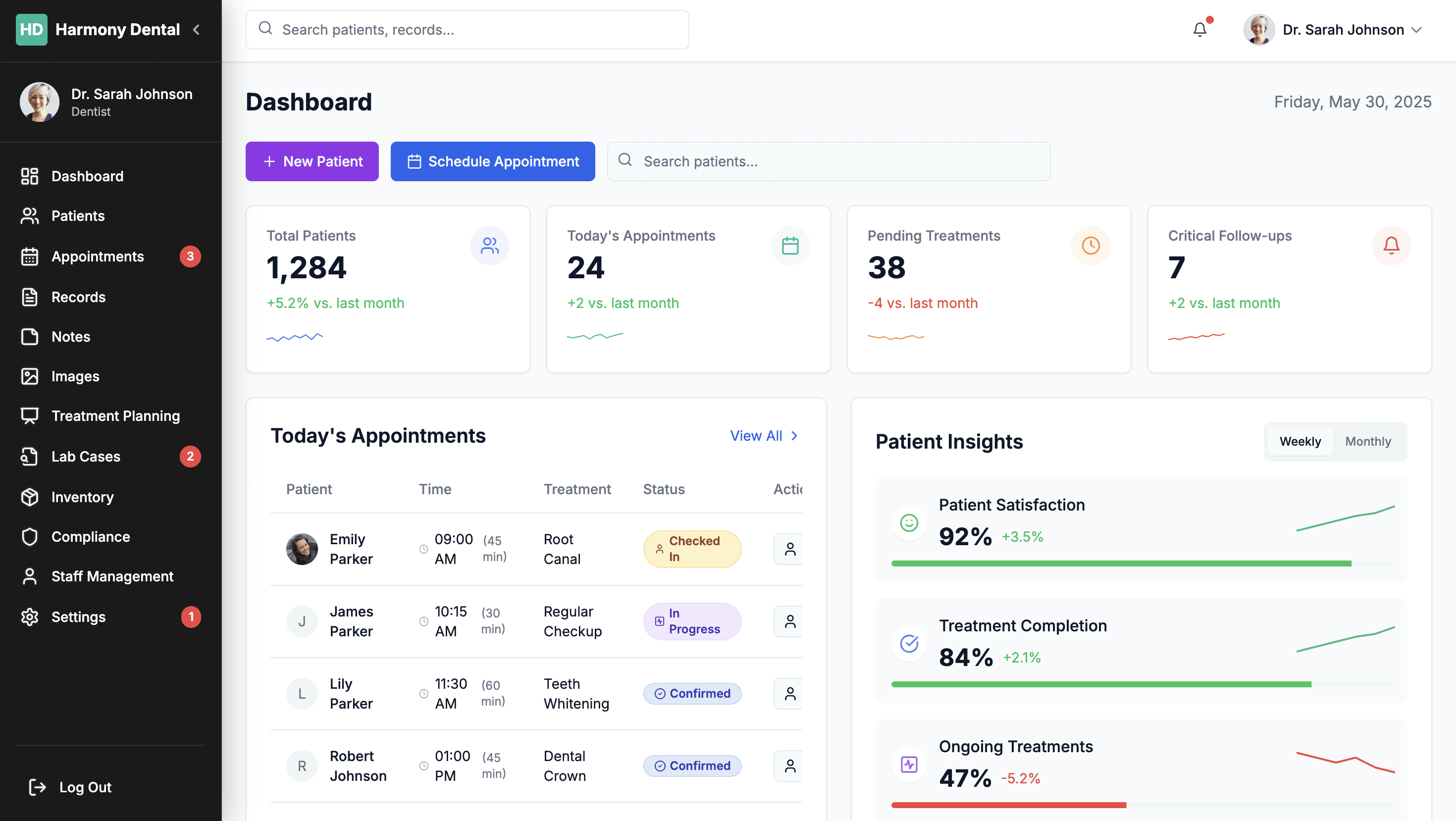Click Lily Parker's Confirmed status badge
The image size is (1456, 821).
(x=692, y=694)
